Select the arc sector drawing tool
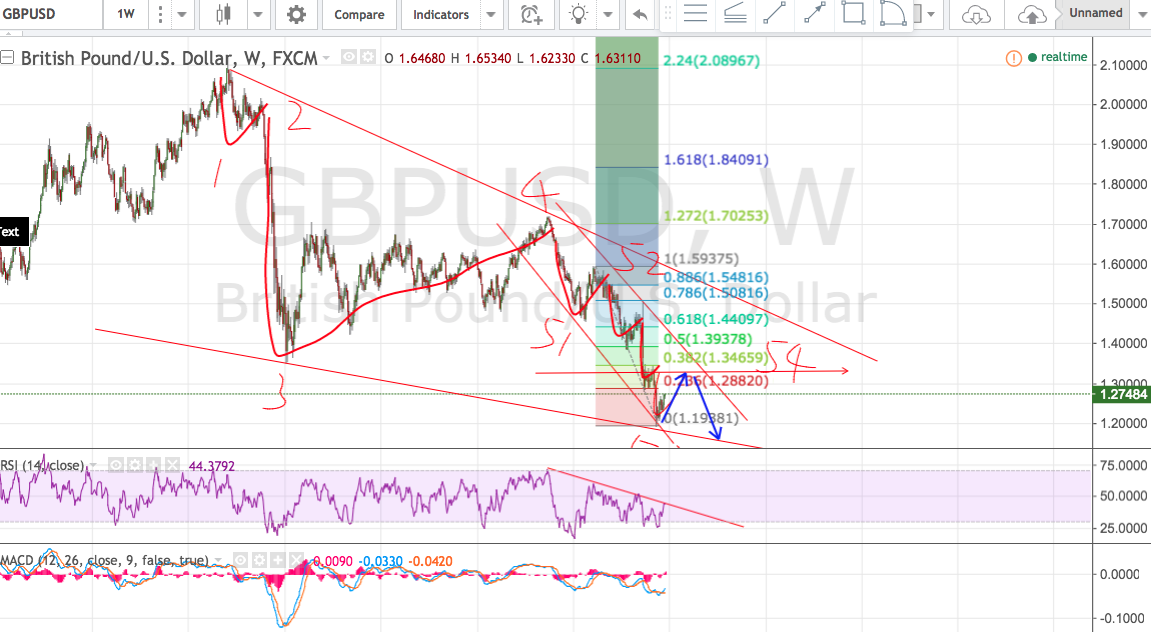The width and height of the screenshot is (1151, 632). point(893,13)
